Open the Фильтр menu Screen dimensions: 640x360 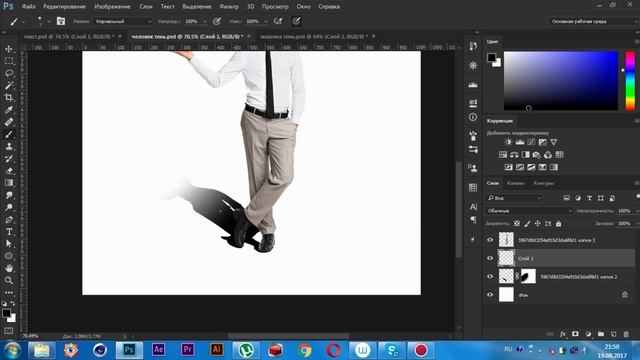coord(229,7)
